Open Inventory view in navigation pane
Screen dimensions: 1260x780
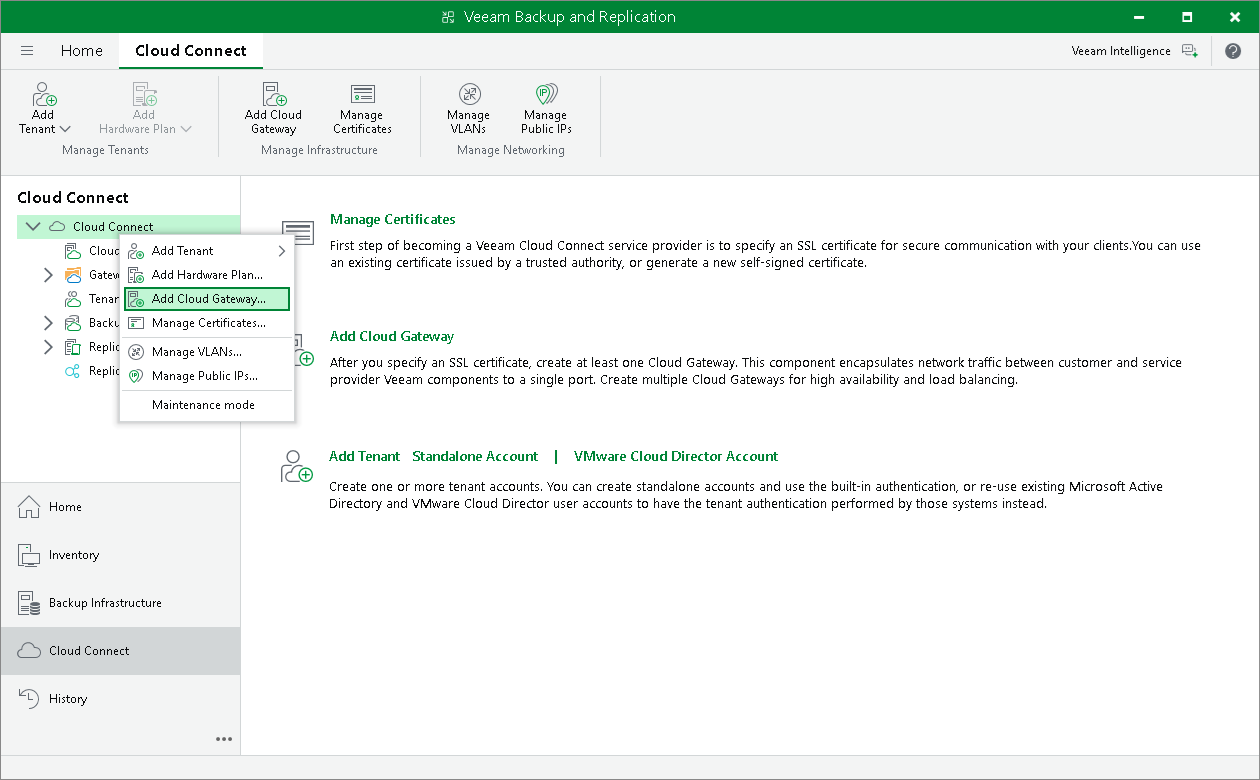pyautogui.click(x=120, y=555)
